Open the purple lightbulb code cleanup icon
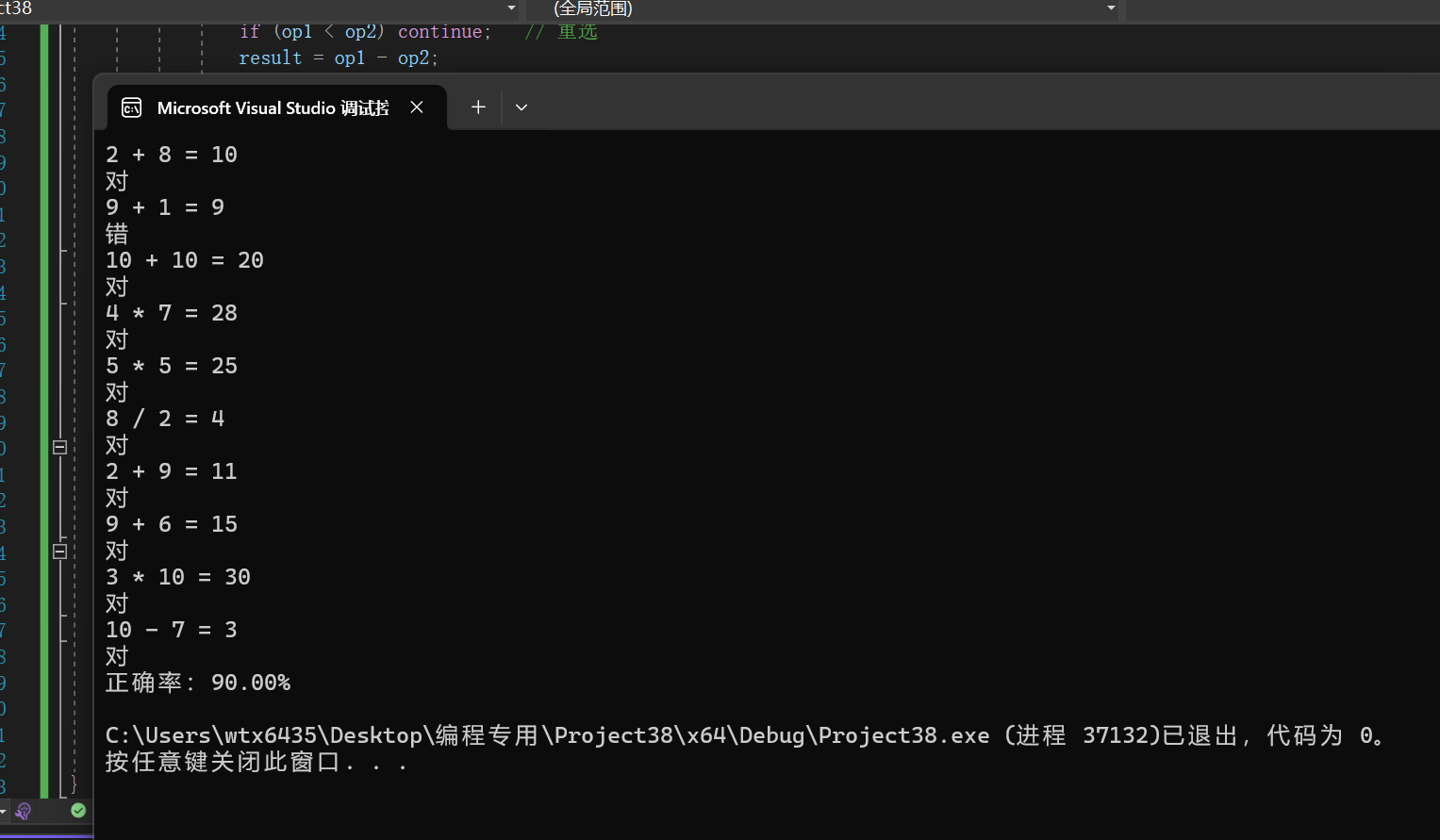The width and height of the screenshot is (1440, 840). (x=24, y=811)
